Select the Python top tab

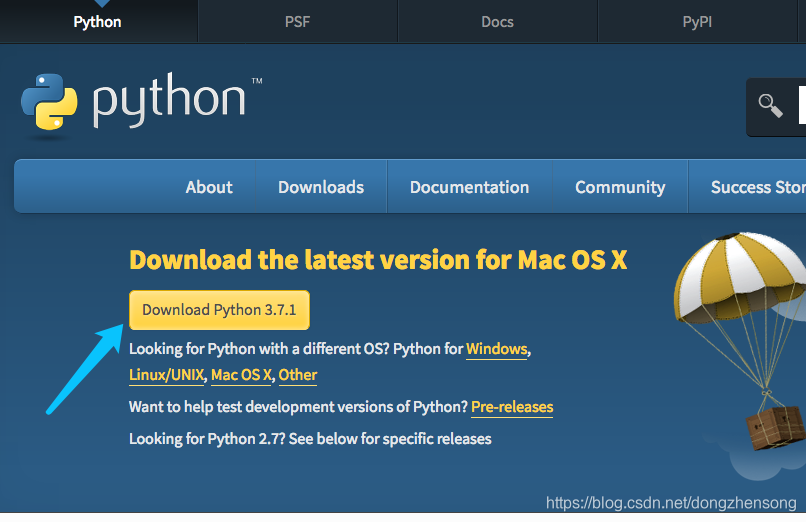pos(98,22)
